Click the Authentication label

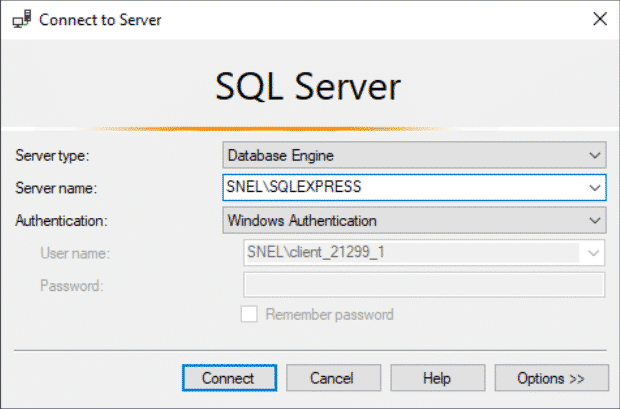click(61, 221)
